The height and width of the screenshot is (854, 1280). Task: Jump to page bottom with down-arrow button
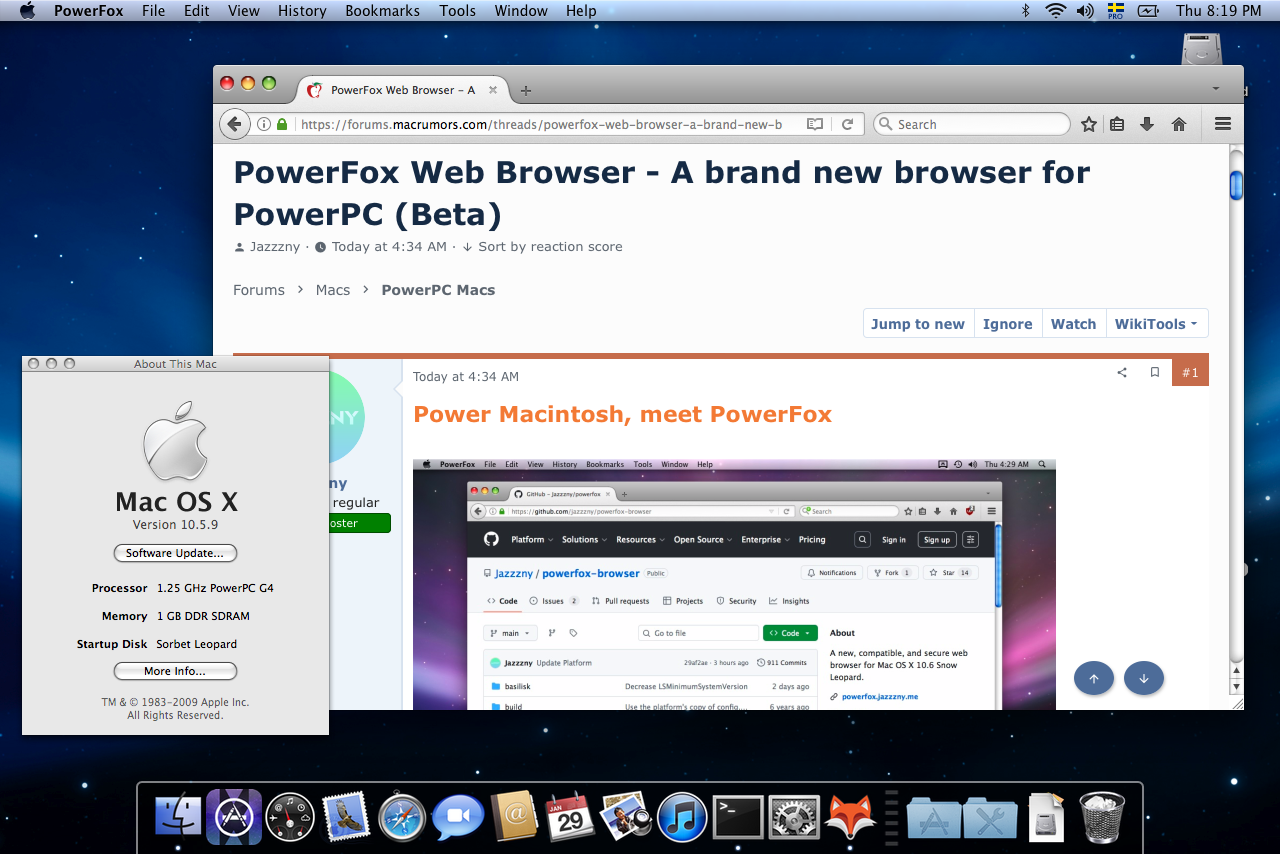coord(1144,678)
